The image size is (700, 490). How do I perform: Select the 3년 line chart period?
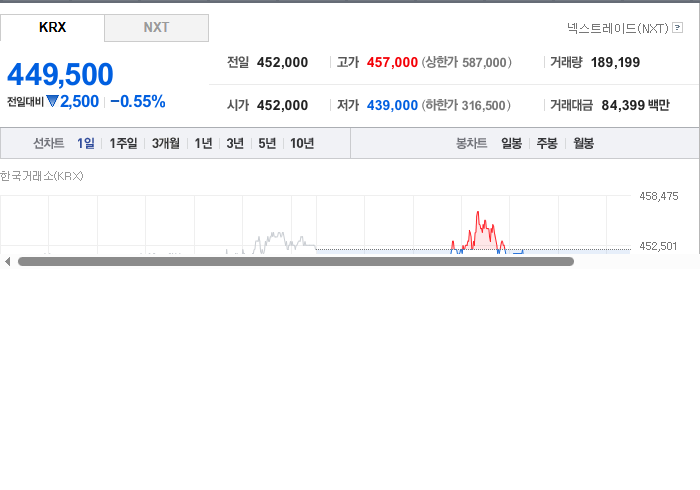[x=235, y=143]
